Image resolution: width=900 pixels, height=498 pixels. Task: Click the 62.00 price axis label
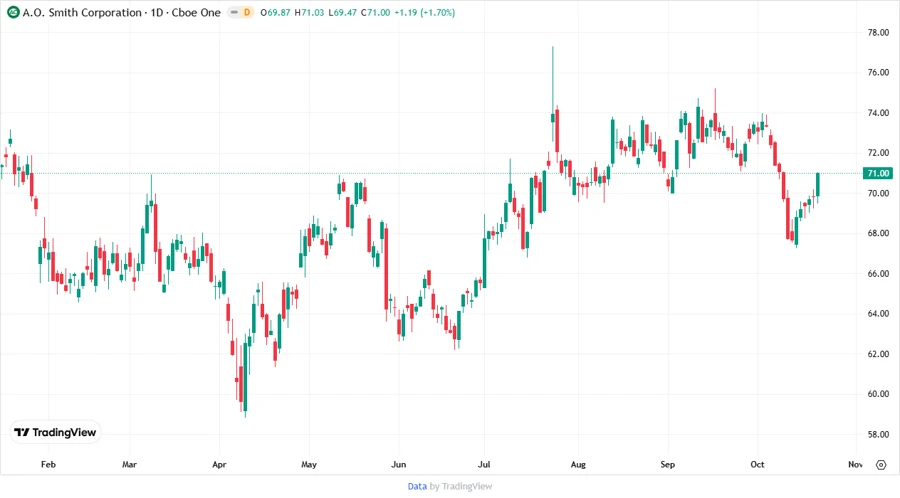pyautogui.click(x=878, y=354)
